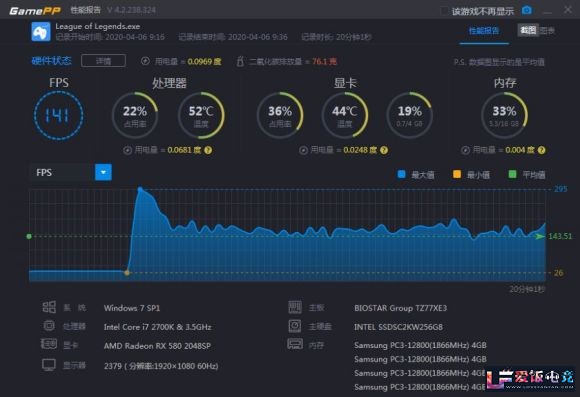Image resolution: width=580 pixels, height=397 pixels.
Task: Click the CPU 22% usage gauge
Action: pyautogui.click(x=135, y=115)
